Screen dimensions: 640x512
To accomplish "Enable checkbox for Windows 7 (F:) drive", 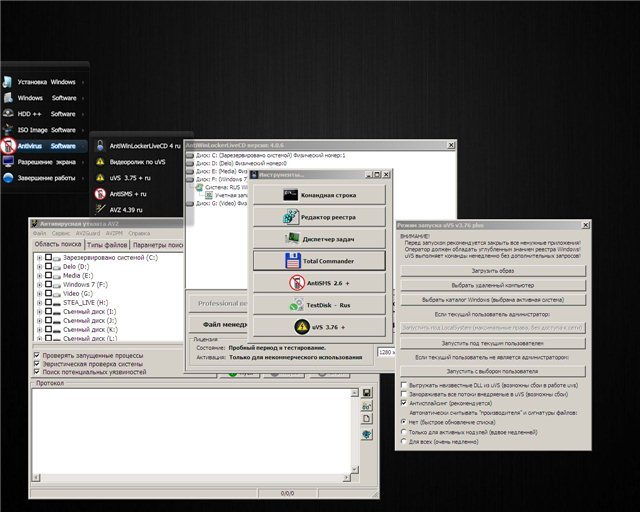I will pos(48,286).
